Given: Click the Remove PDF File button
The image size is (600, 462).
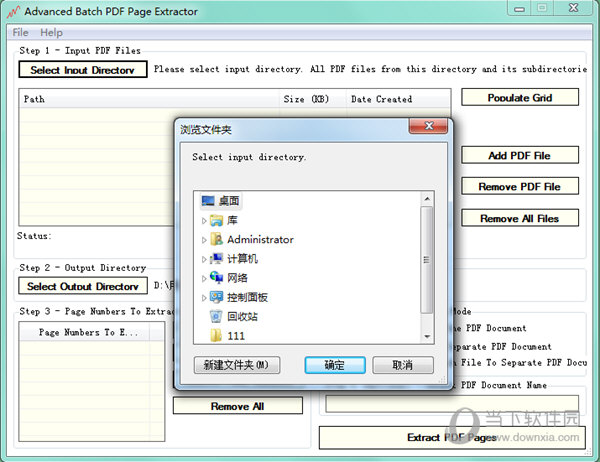Looking at the screenshot, I should point(520,186).
